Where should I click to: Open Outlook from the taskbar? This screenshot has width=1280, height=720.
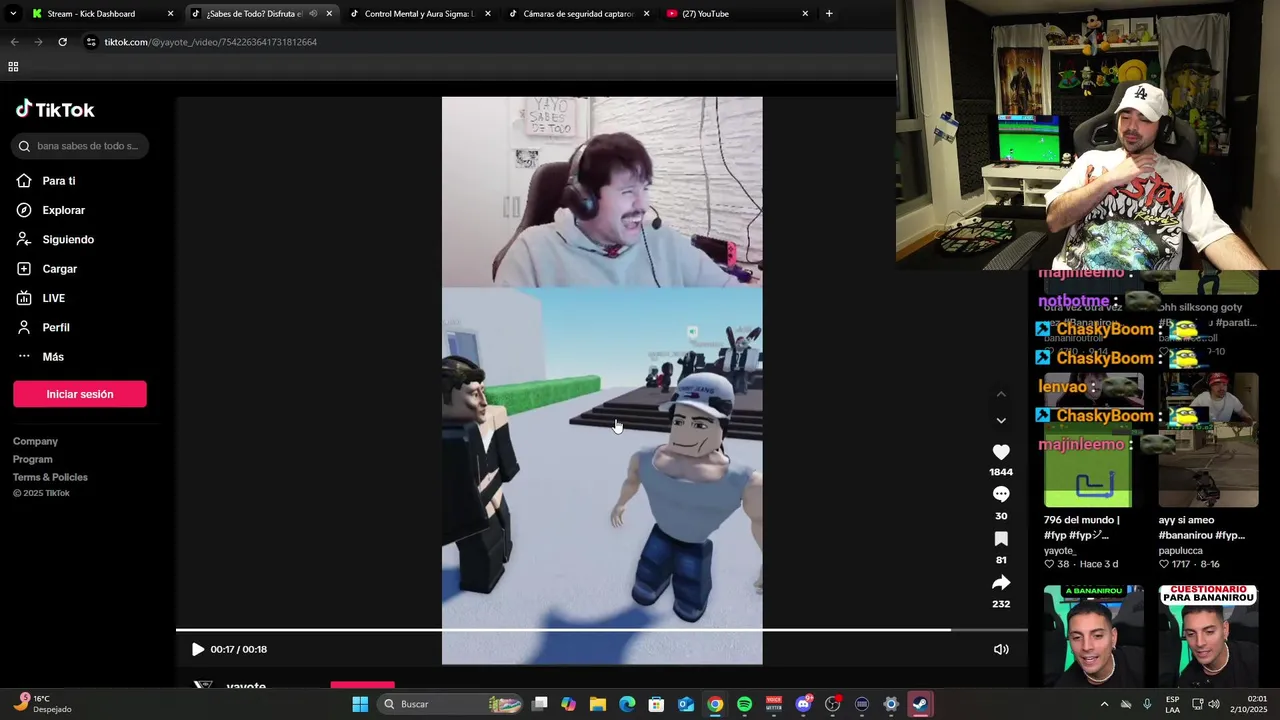[x=686, y=704]
